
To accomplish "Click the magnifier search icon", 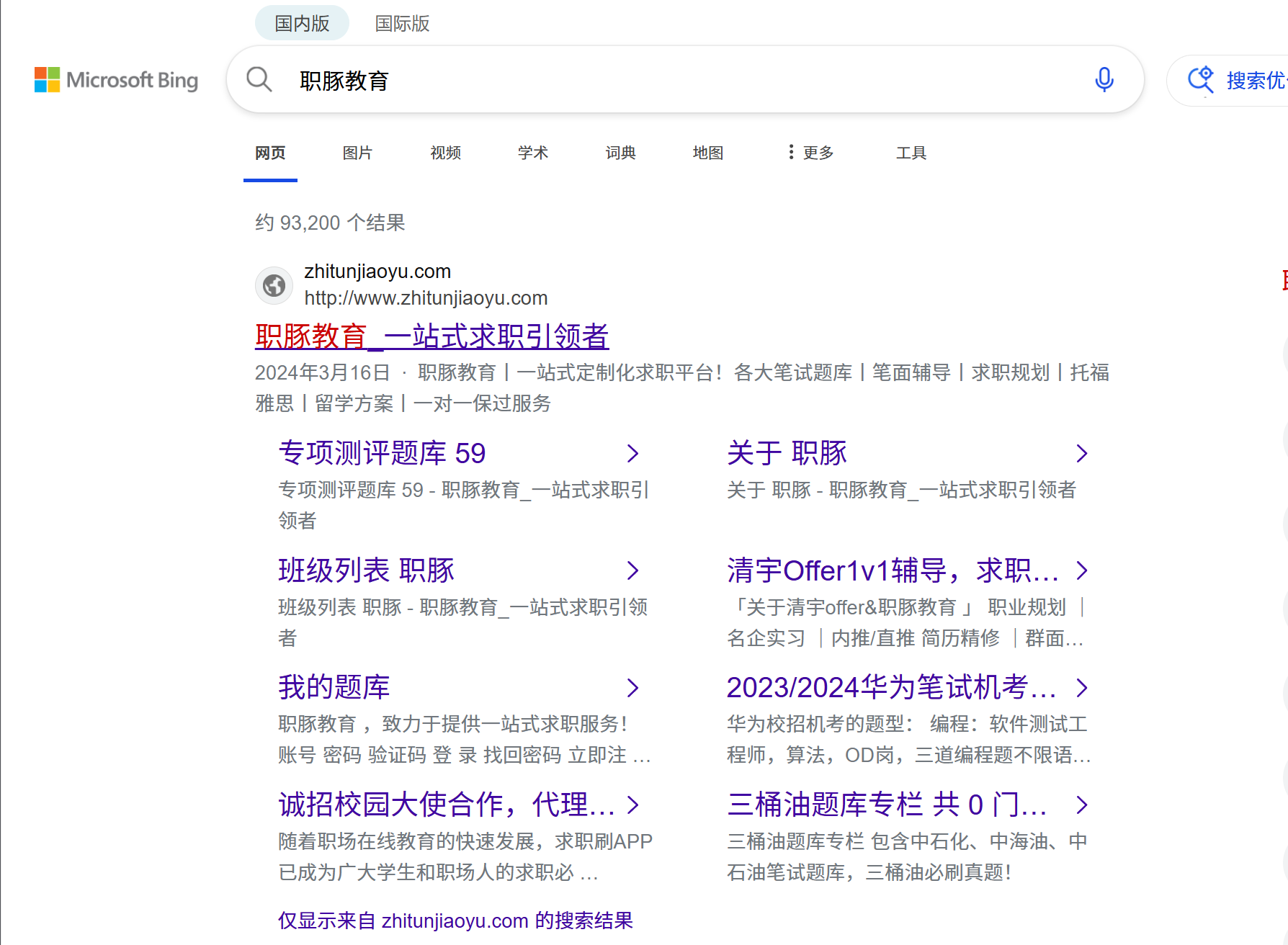I will (259, 79).
